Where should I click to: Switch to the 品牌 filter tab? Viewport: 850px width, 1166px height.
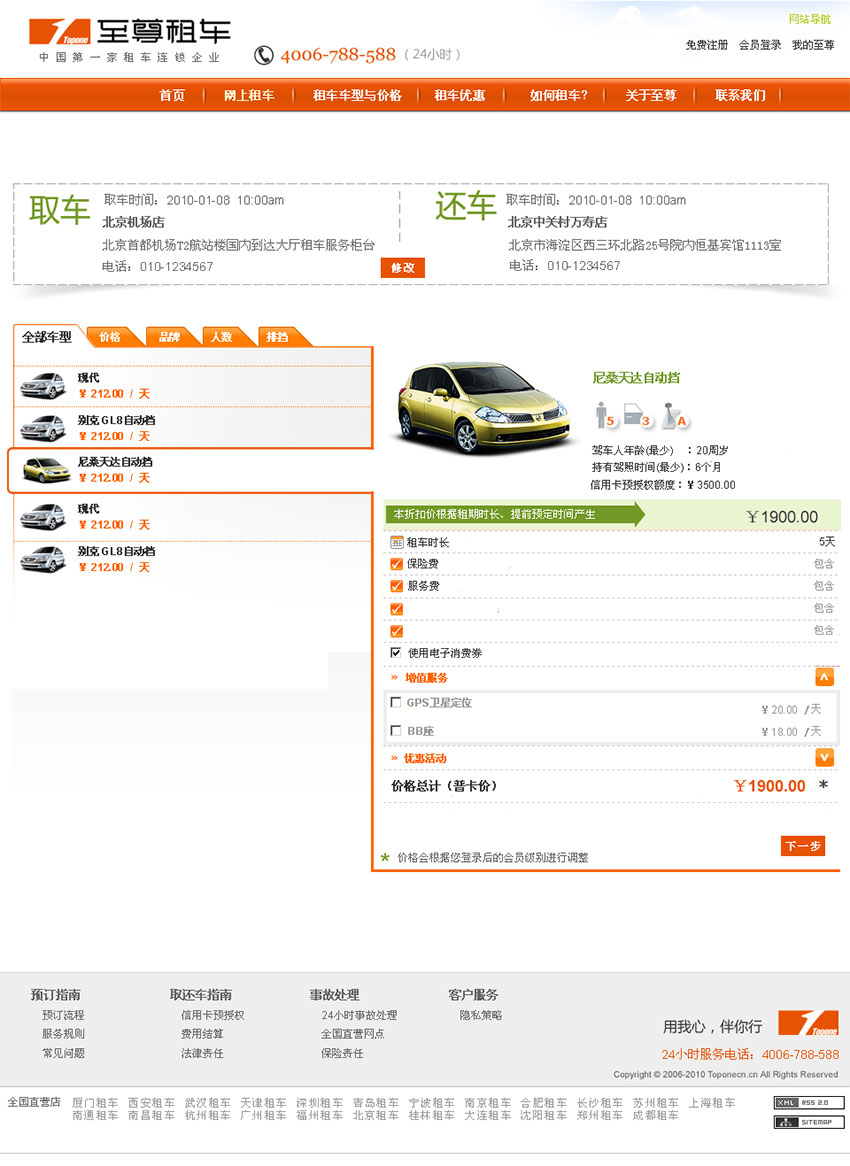(170, 337)
